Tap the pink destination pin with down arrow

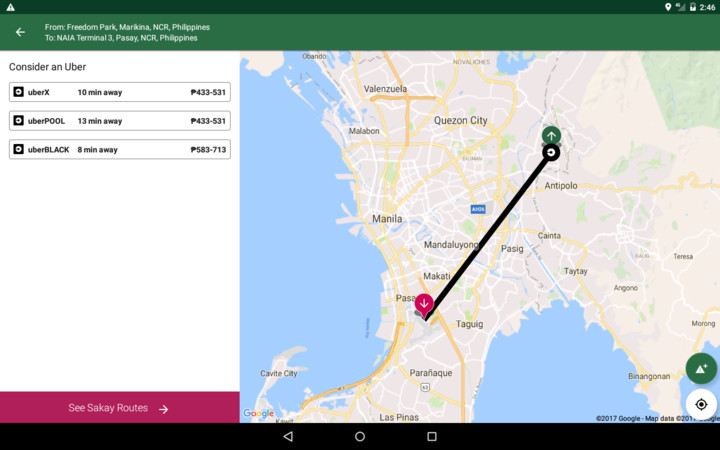pyautogui.click(x=424, y=305)
